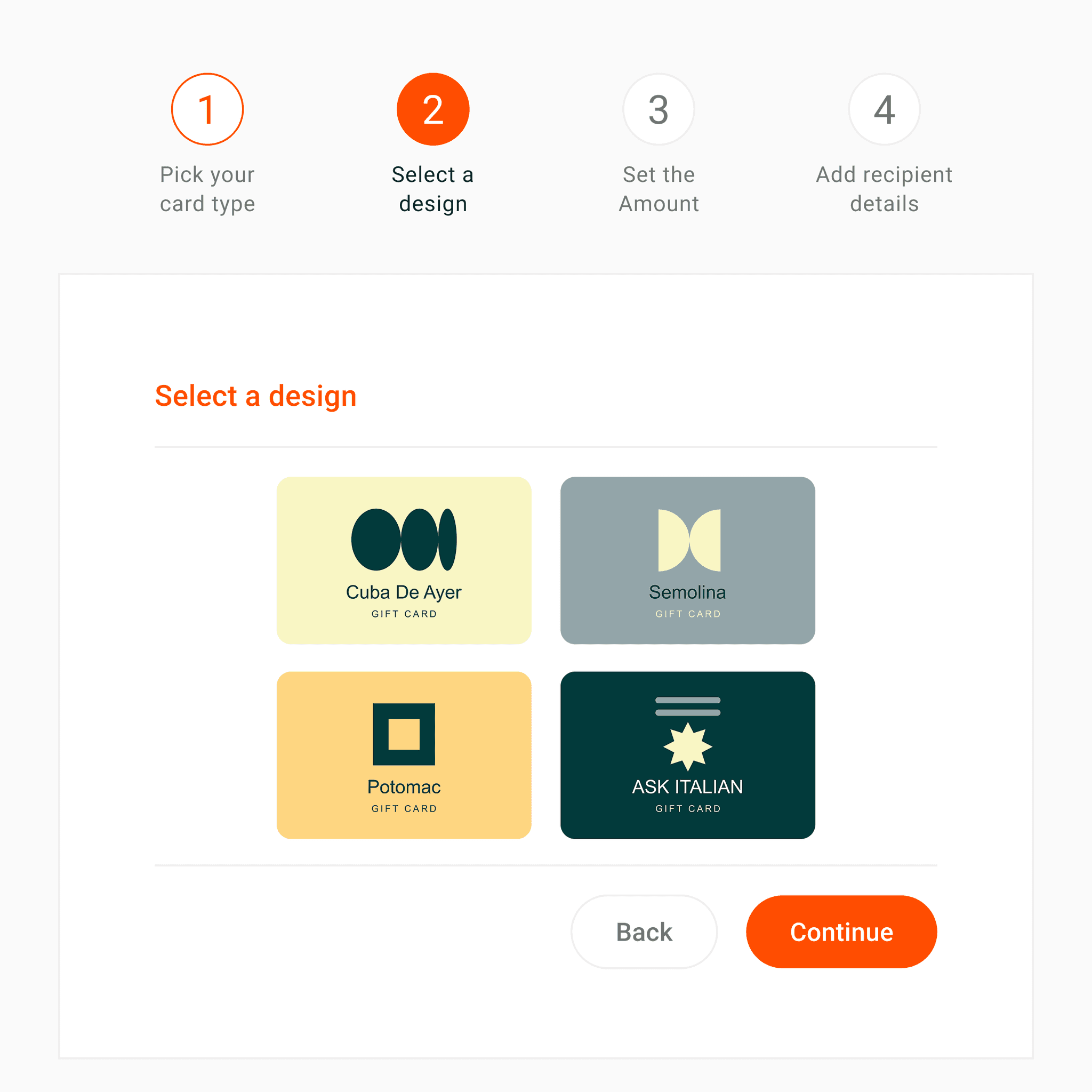
Task: Click the star logo on ASK ITALIAN card
Action: (688, 746)
